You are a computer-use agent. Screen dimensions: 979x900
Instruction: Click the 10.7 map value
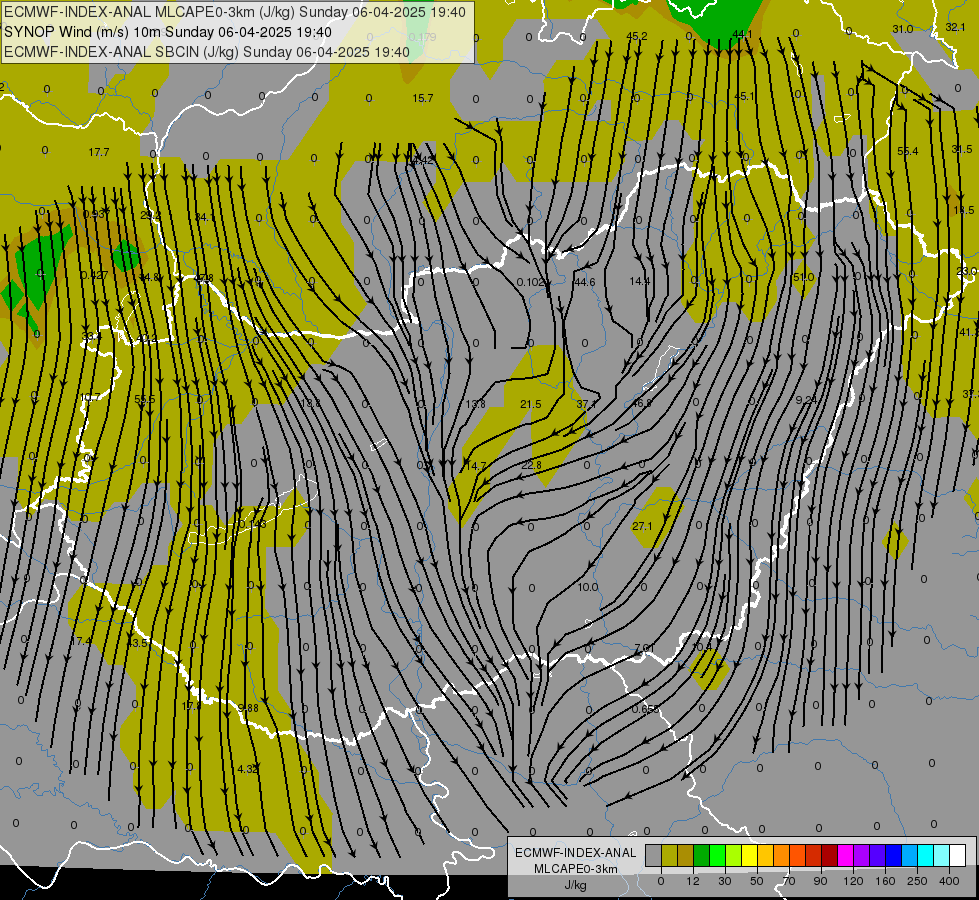[x=91, y=397]
